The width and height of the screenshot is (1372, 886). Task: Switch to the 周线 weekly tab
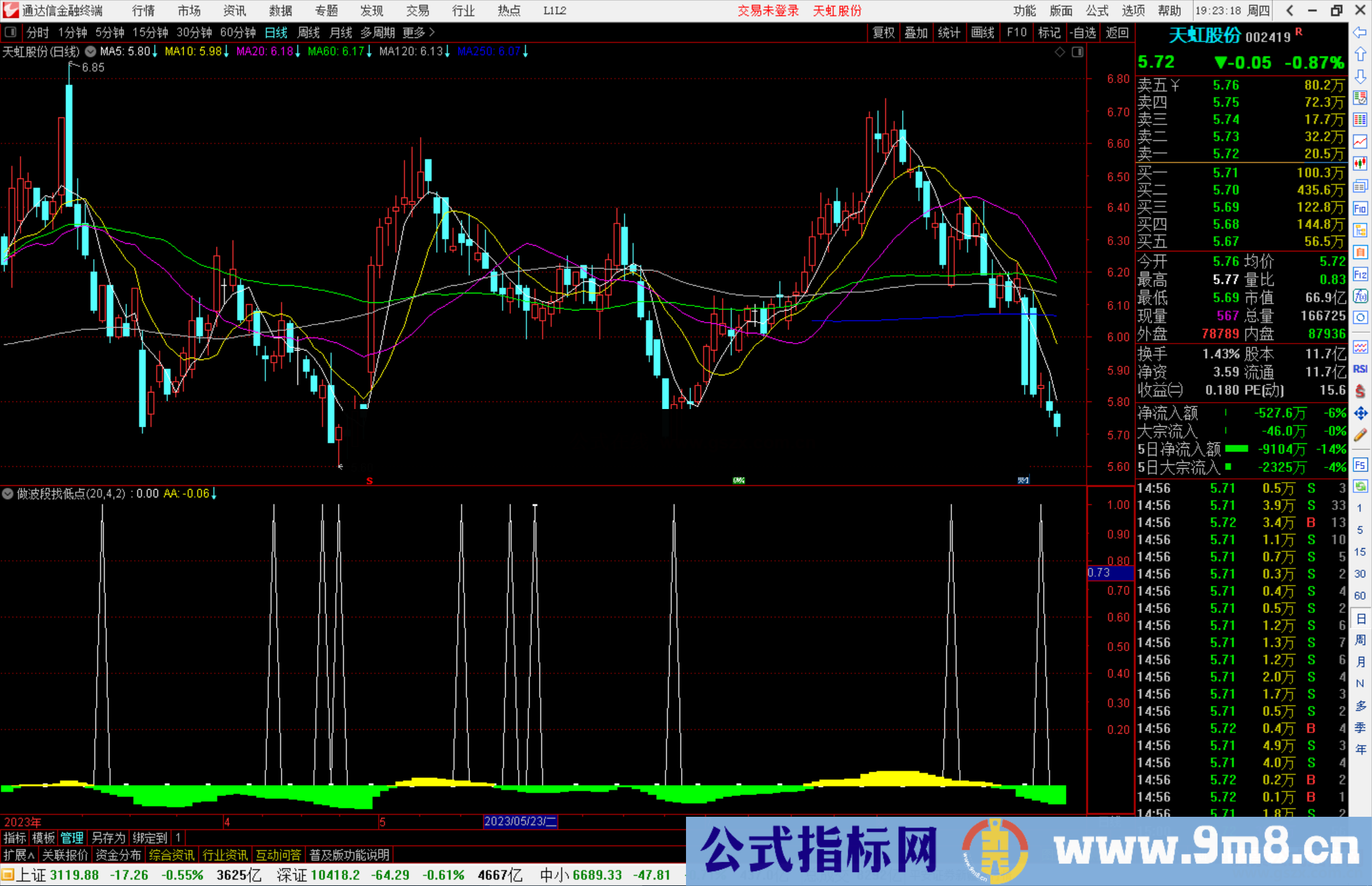(308, 32)
